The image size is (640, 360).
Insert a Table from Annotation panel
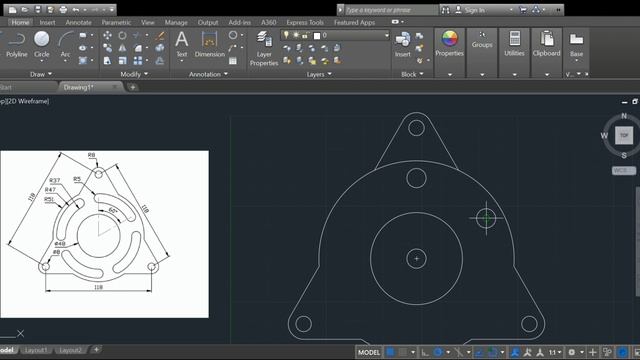233,61
